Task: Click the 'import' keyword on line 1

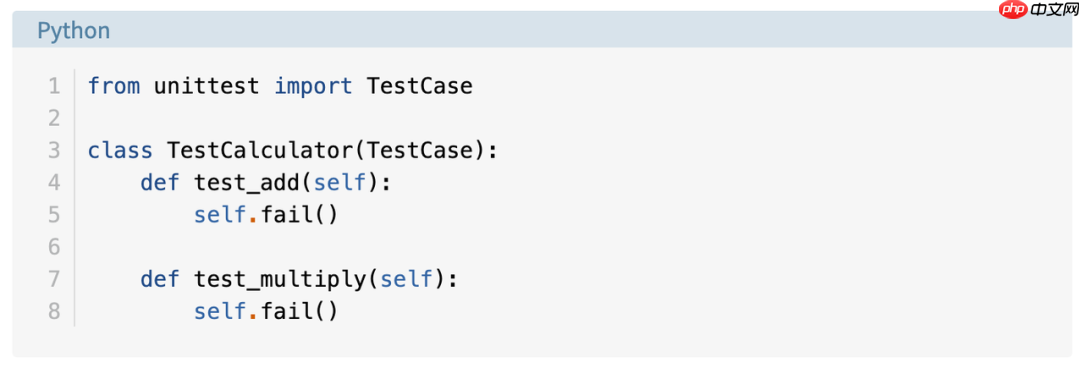Action: 313,87
